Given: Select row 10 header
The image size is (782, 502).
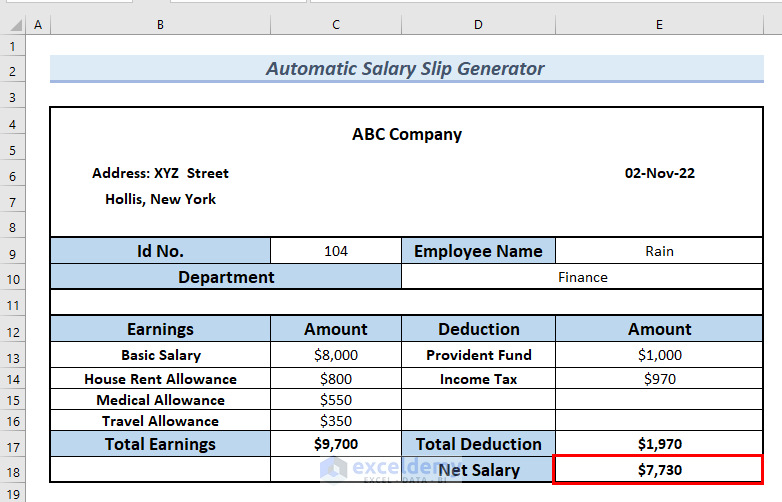Looking at the screenshot, I should pyautogui.click(x=12, y=279).
